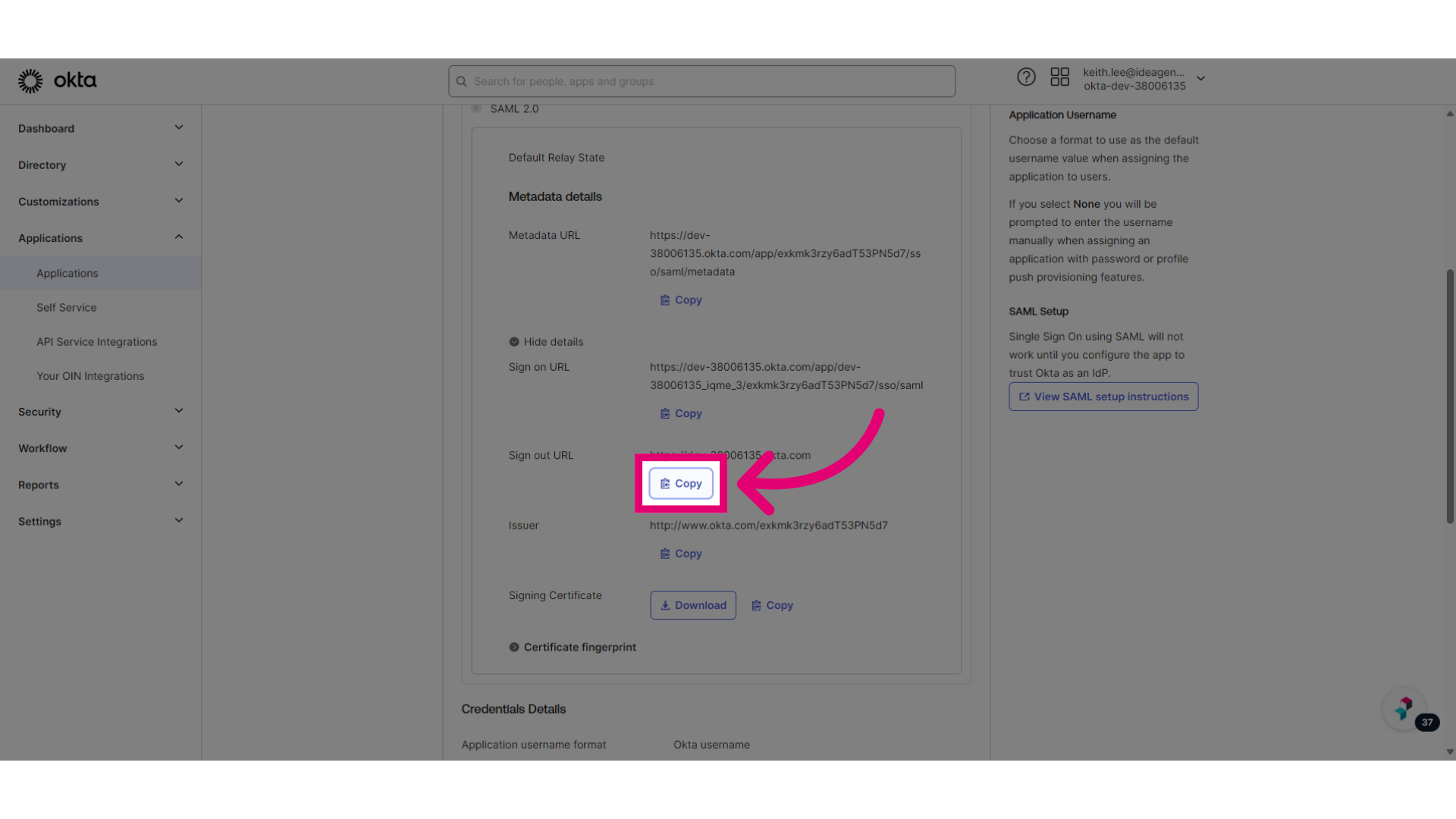Open the Directory sidebar section

(100, 165)
